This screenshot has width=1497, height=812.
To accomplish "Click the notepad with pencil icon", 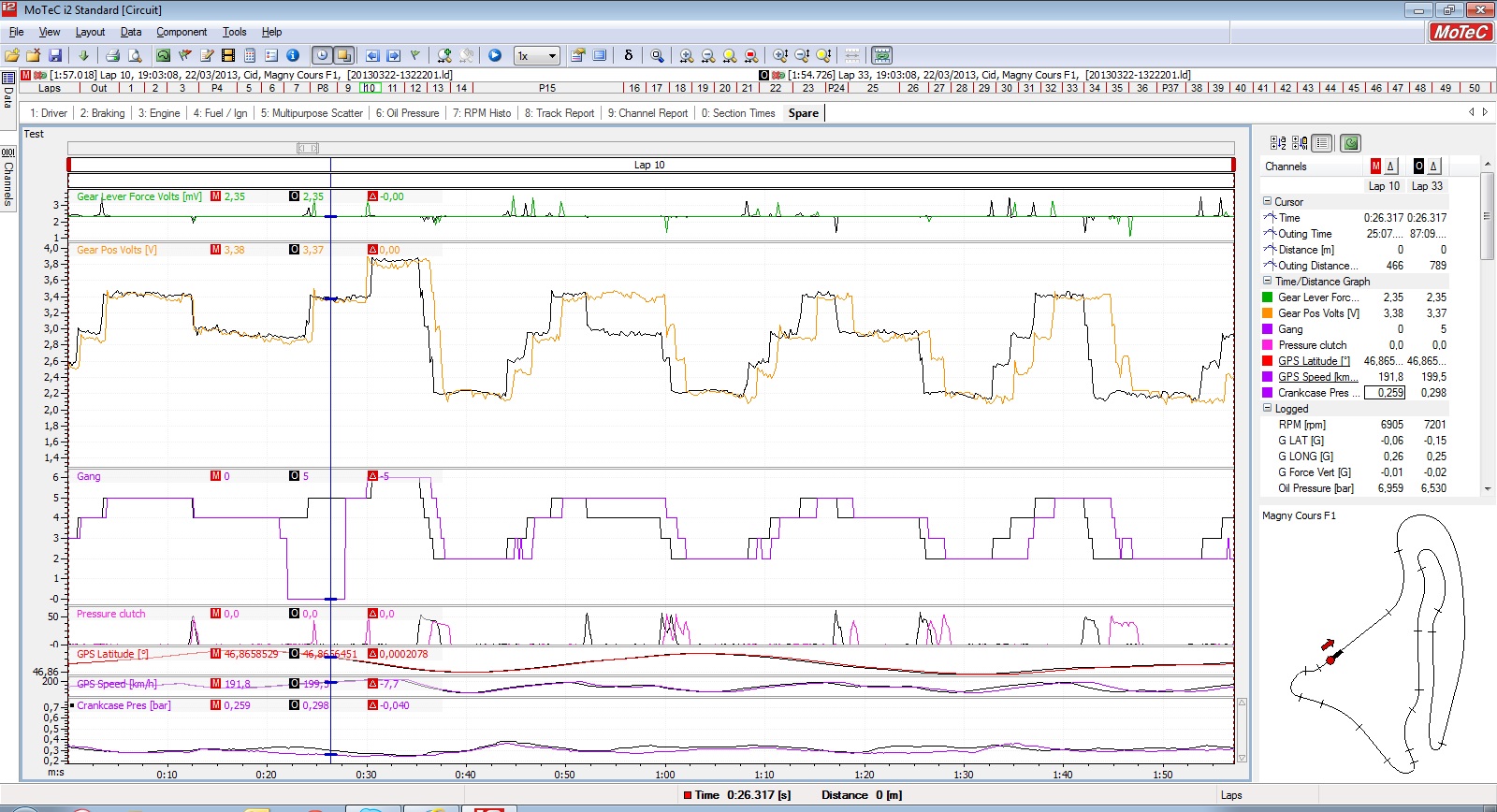I will [x=207, y=55].
